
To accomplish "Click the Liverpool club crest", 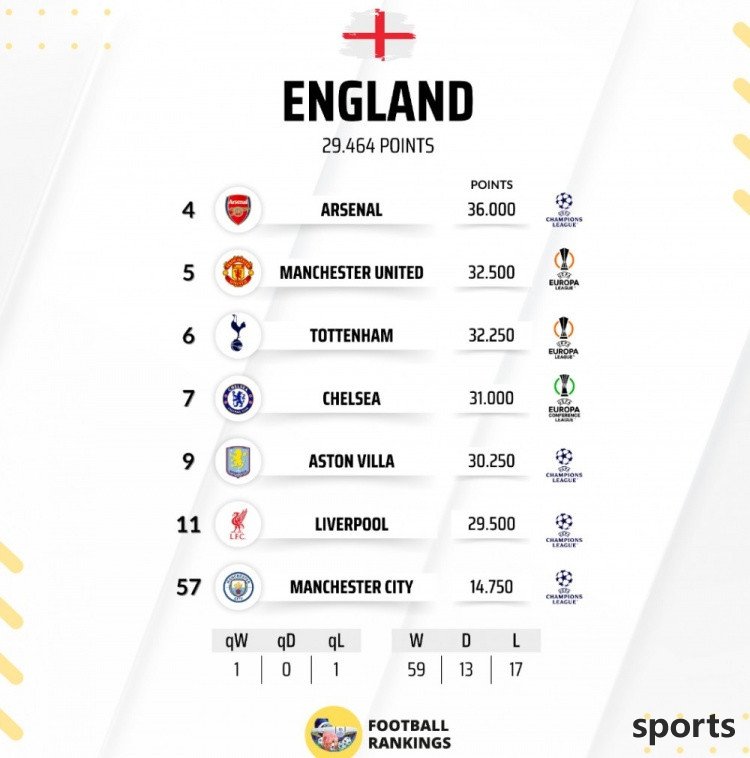I will coord(238,524).
